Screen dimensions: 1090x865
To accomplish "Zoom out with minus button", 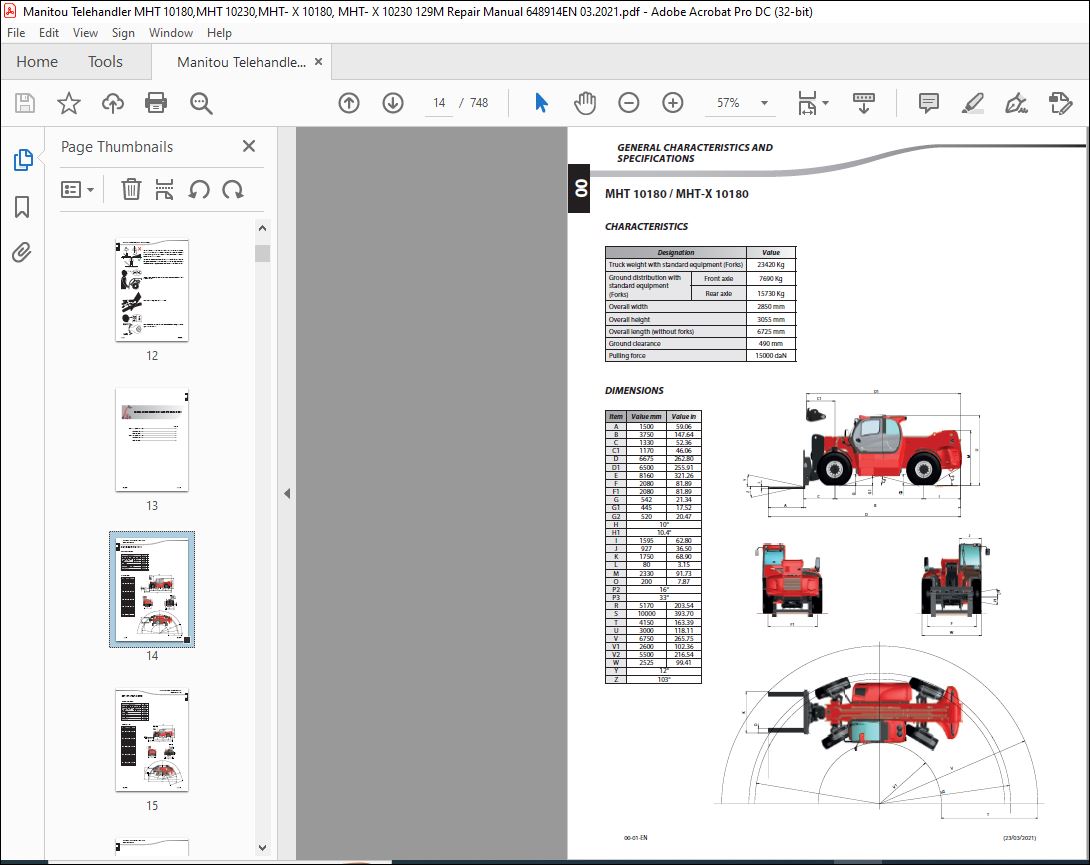I will (628, 103).
